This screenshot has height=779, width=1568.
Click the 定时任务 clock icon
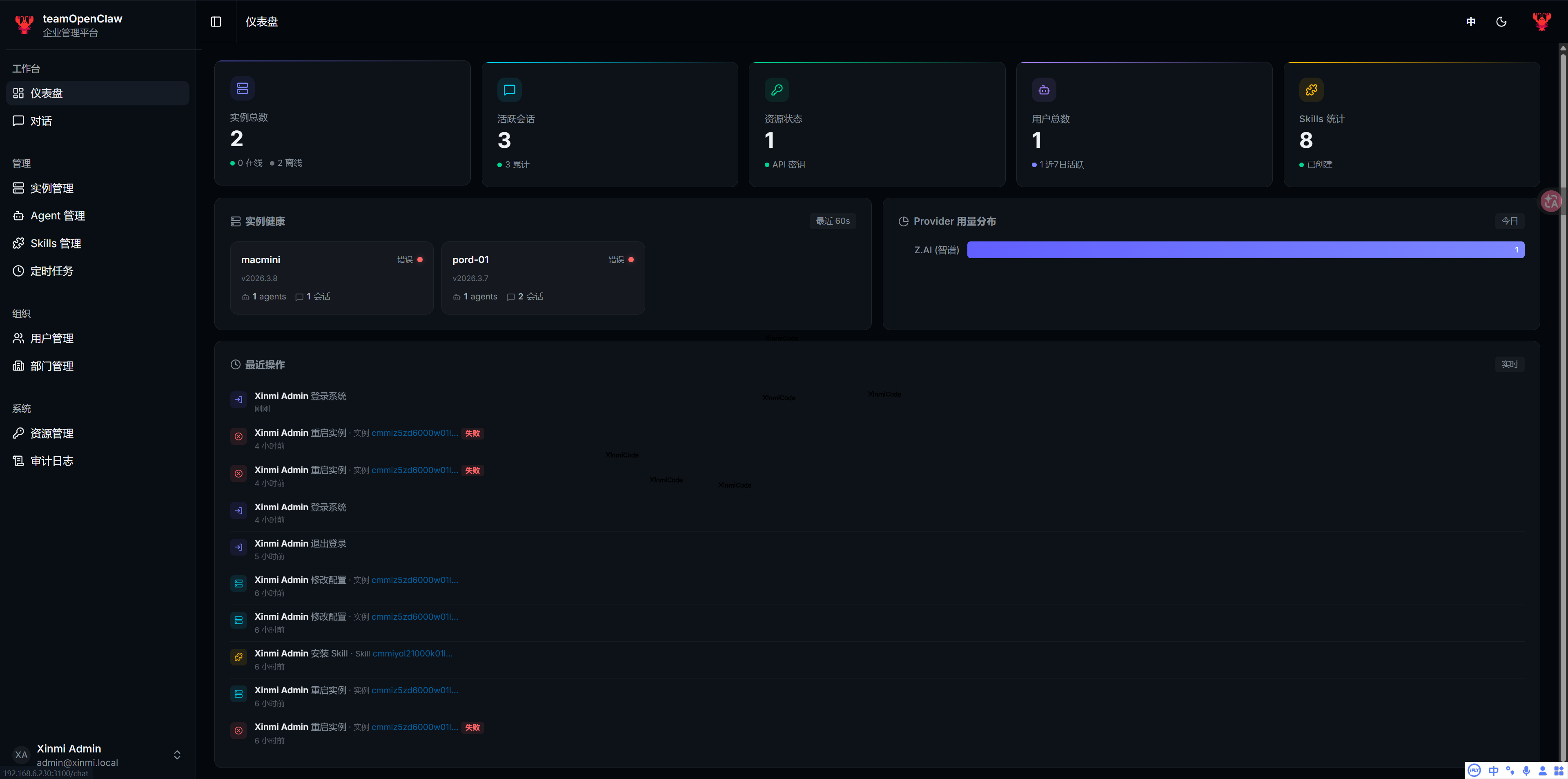(x=18, y=271)
